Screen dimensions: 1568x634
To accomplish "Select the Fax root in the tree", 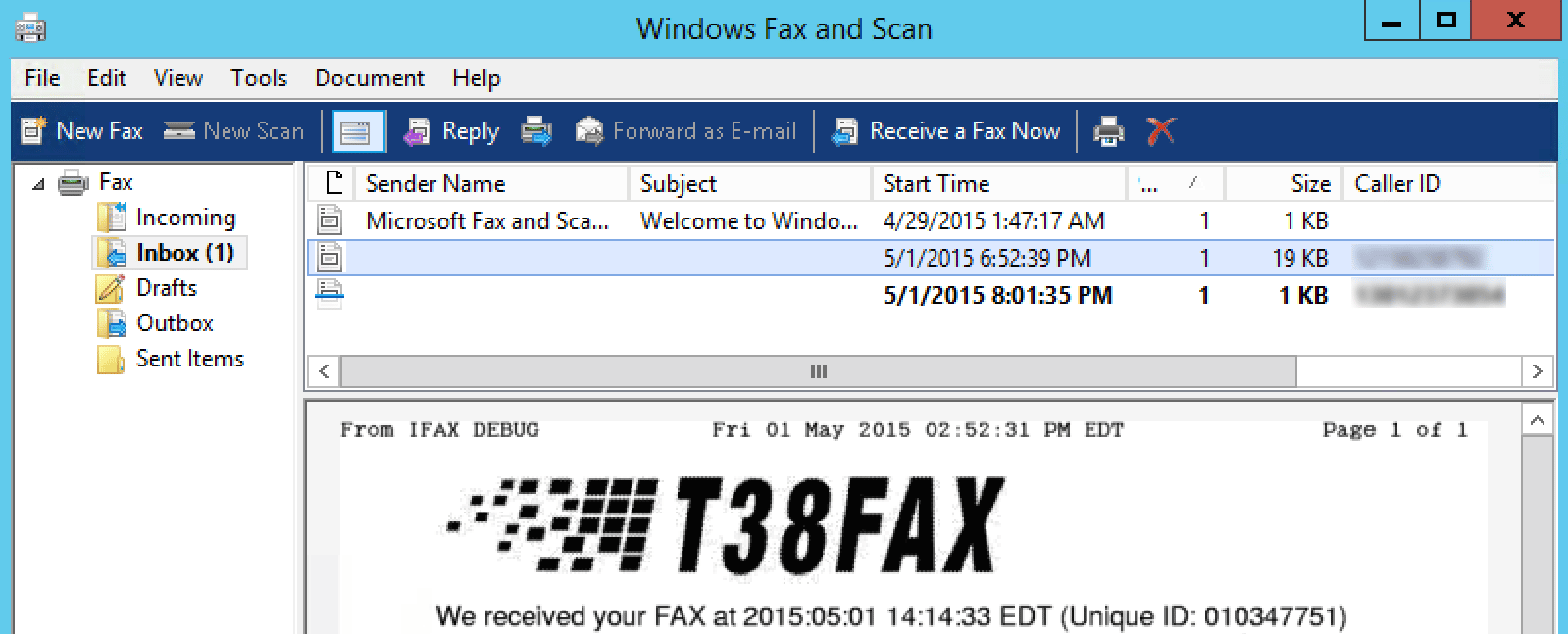I will (x=96, y=182).
